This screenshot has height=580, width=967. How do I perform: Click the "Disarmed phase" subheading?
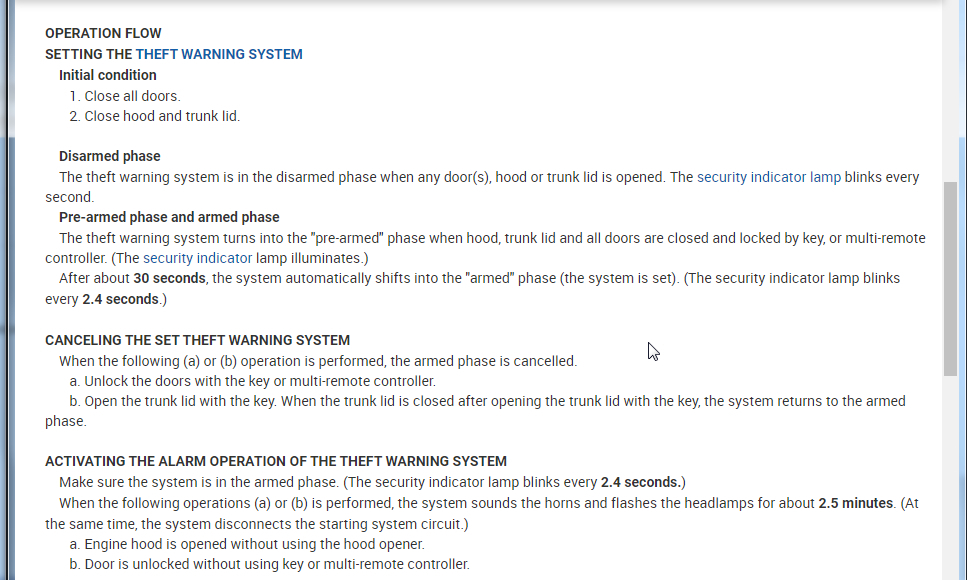[x=110, y=156]
